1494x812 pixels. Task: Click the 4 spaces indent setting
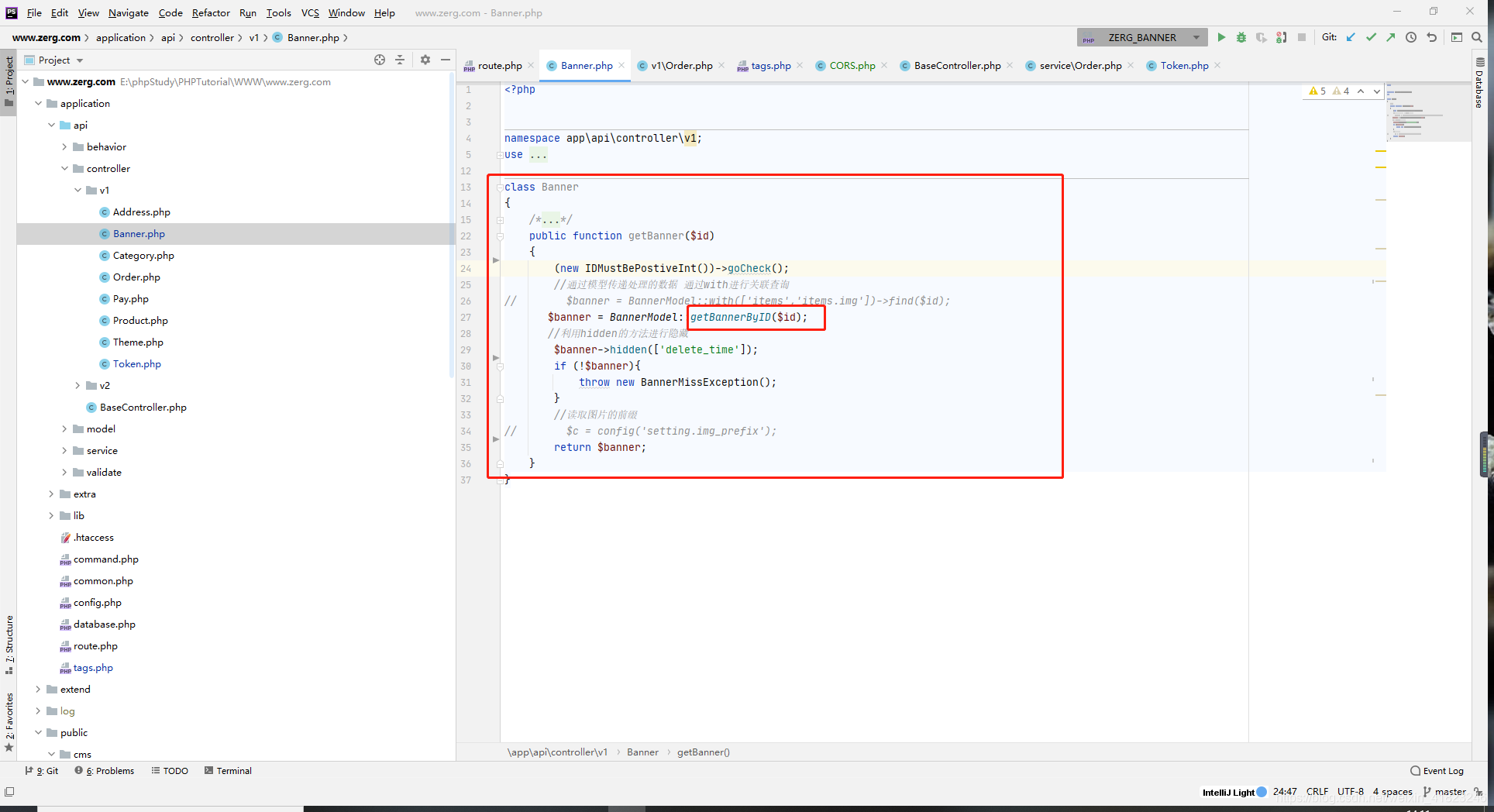point(1392,792)
